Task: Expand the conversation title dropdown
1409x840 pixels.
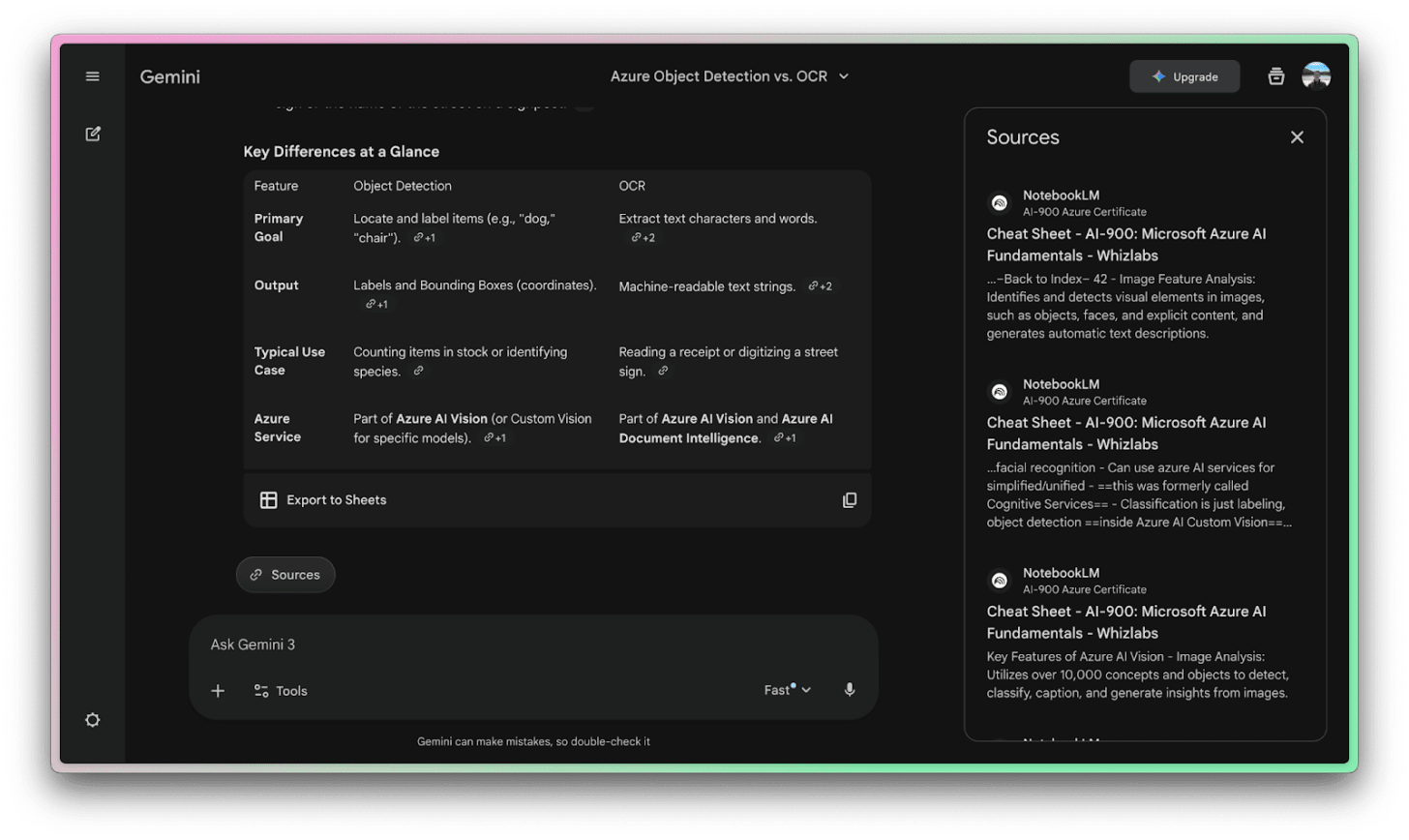Action: [x=844, y=76]
